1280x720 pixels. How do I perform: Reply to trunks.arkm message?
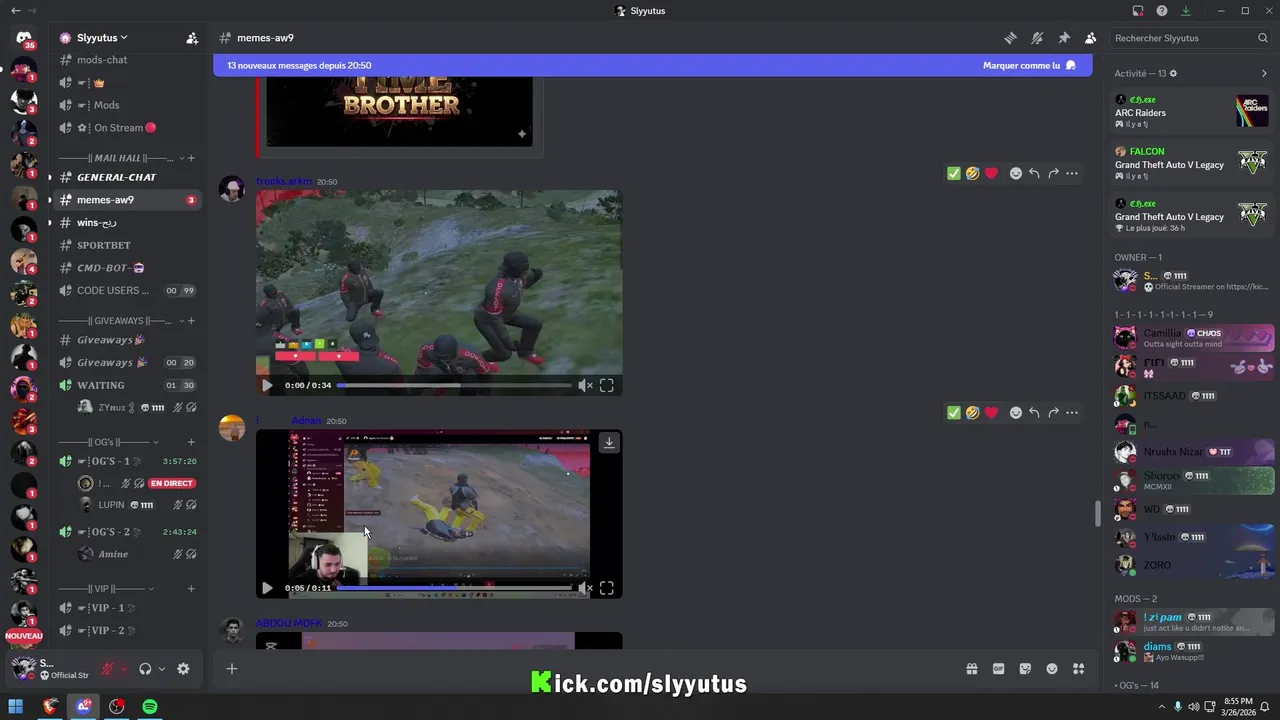pos(1034,173)
